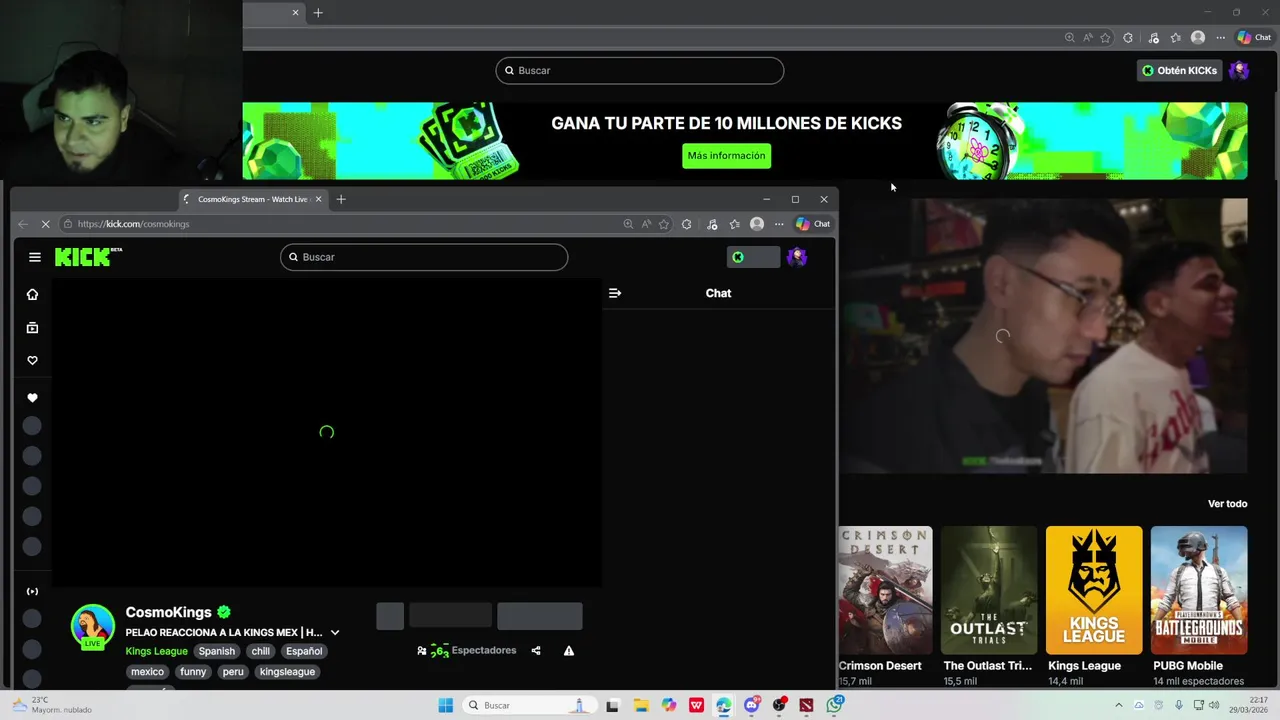Stop loading page in front browser window
1280x720 pixels.
(45, 224)
